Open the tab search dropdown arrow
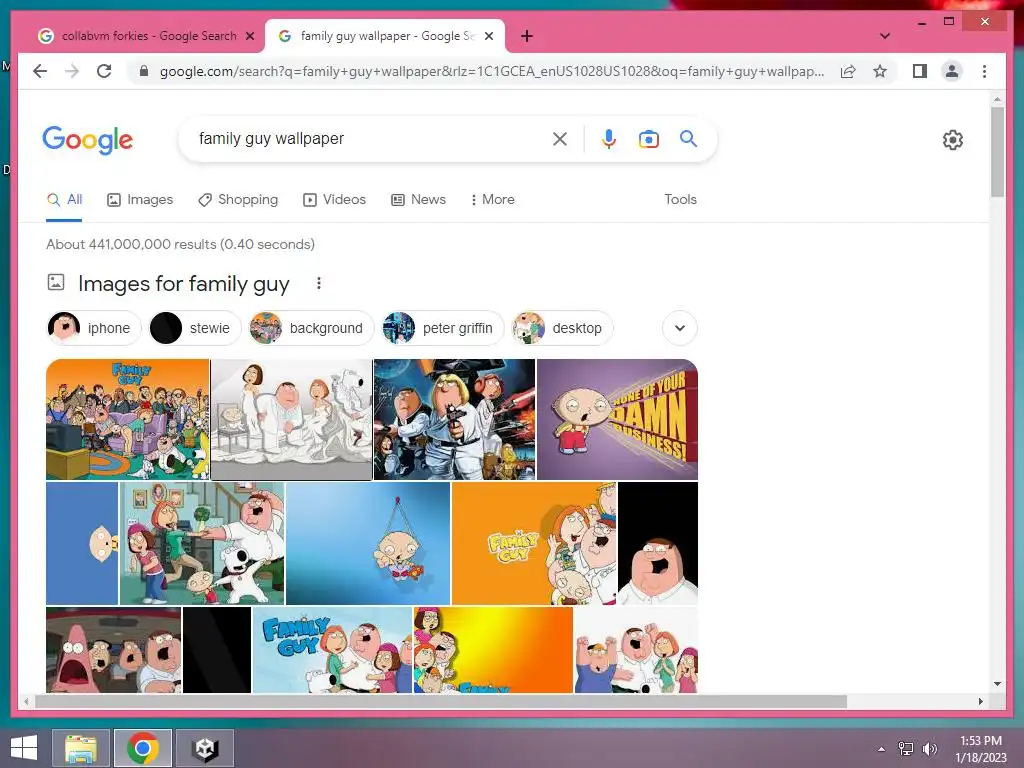 coord(885,36)
